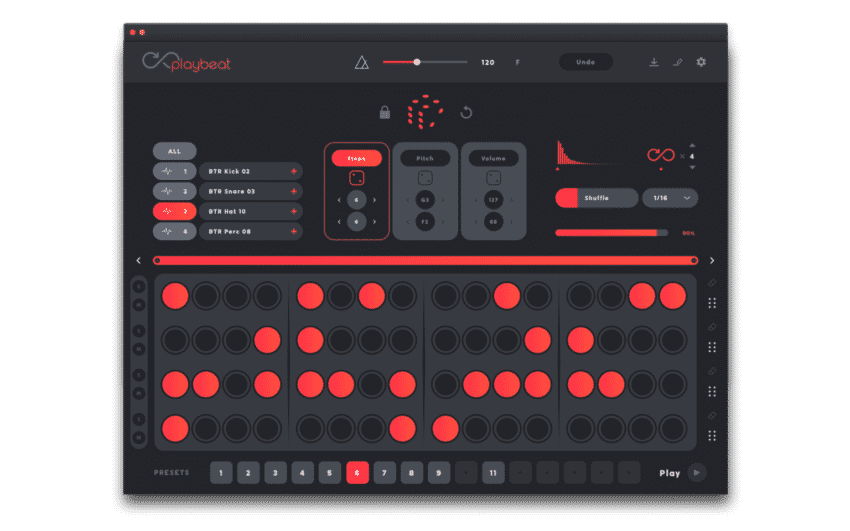This screenshot has height=531, width=850.
Task: Toggle the first step of the first row
Action: (x=175, y=295)
